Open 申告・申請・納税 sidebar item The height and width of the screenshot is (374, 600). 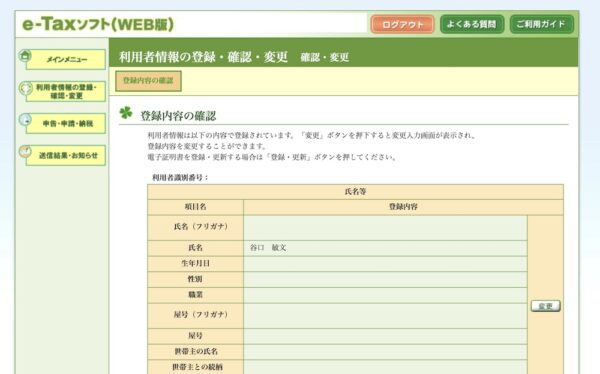coord(66,123)
